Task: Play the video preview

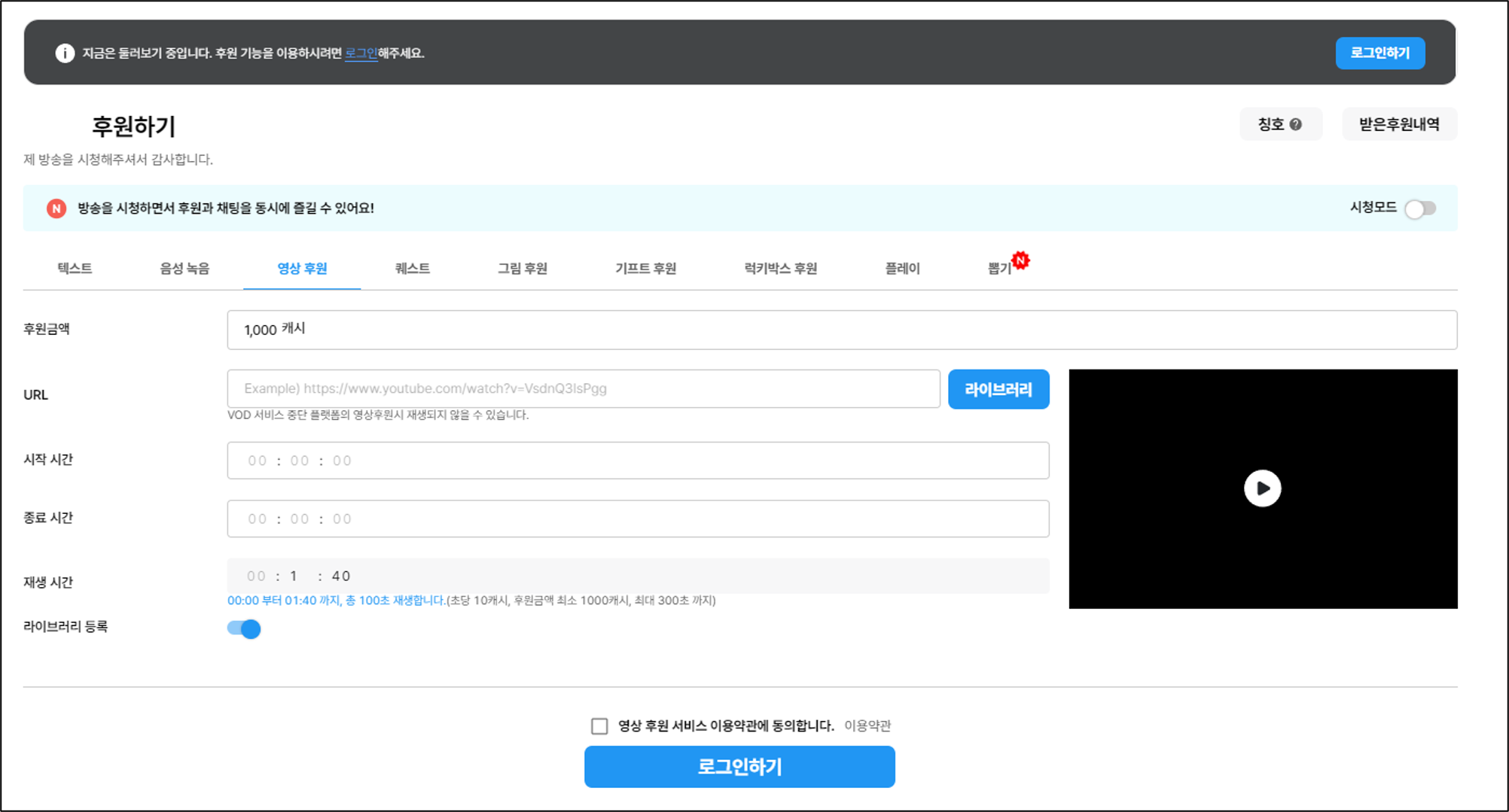Action: [x=1262, y=488]
